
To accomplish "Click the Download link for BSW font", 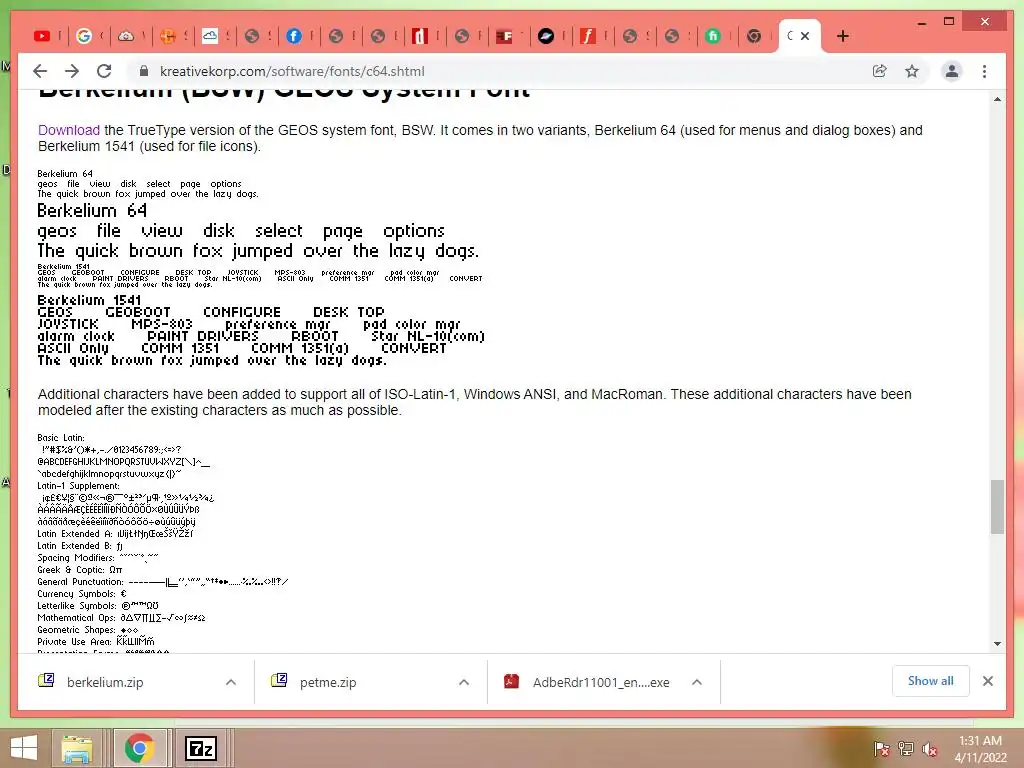I will 69,130.
